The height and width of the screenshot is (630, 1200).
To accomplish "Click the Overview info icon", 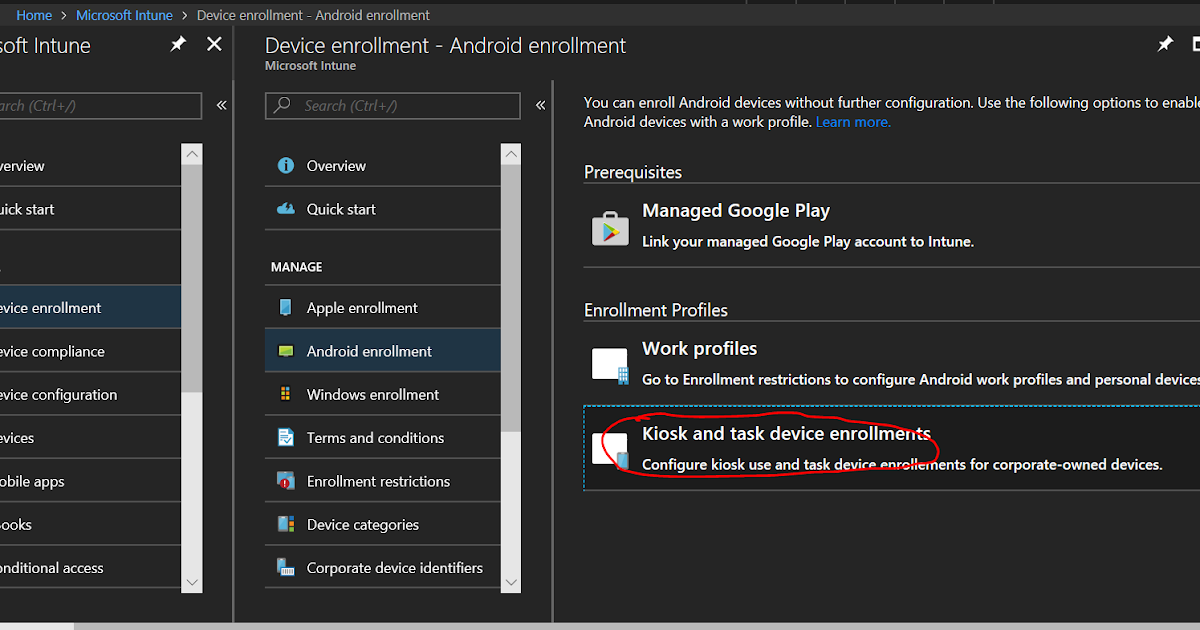I will tap(288, 165).
